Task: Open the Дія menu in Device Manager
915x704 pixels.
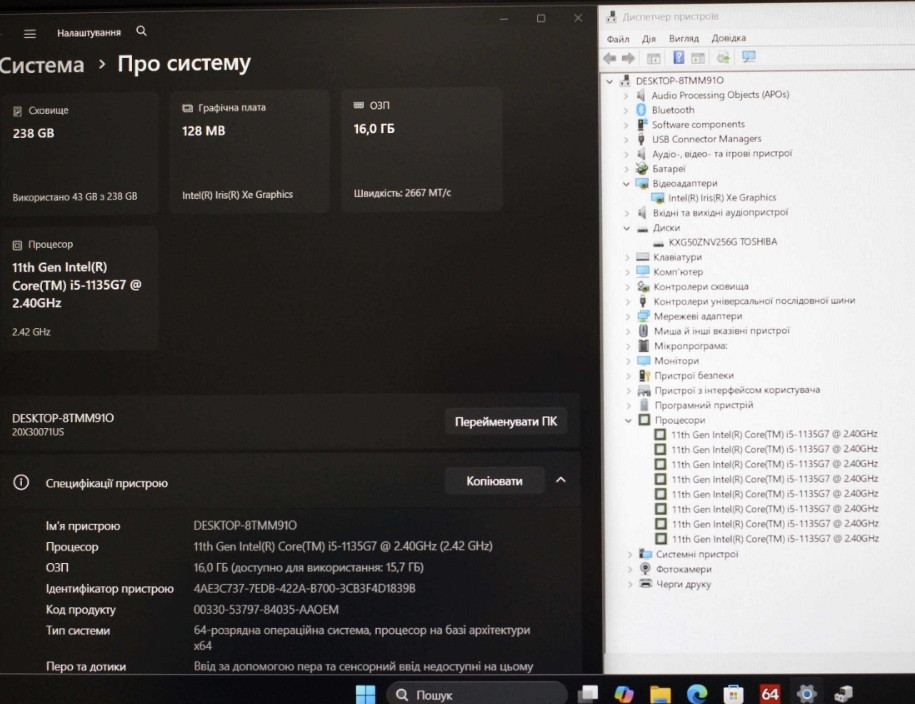Action: (649, 39)
